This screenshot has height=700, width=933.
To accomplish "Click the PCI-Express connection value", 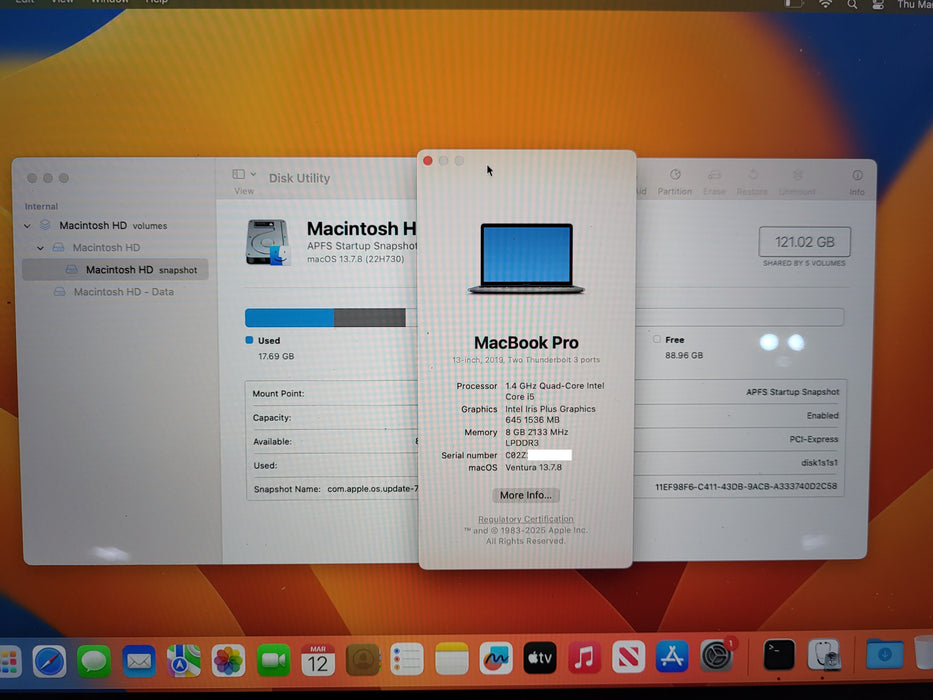I will point(813,439).
